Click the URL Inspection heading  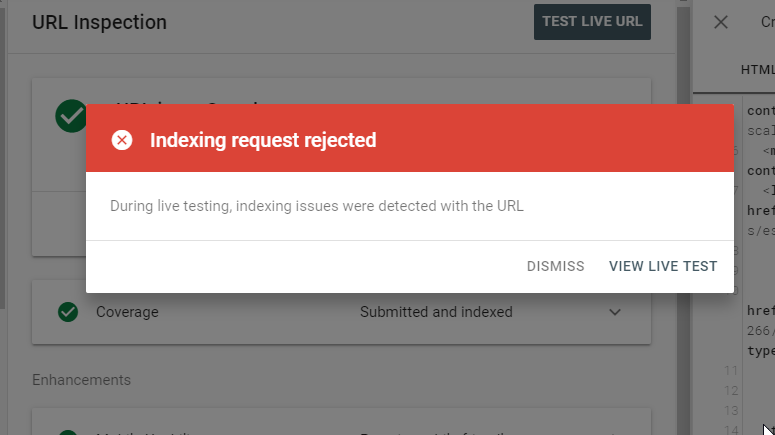point(99,22)
